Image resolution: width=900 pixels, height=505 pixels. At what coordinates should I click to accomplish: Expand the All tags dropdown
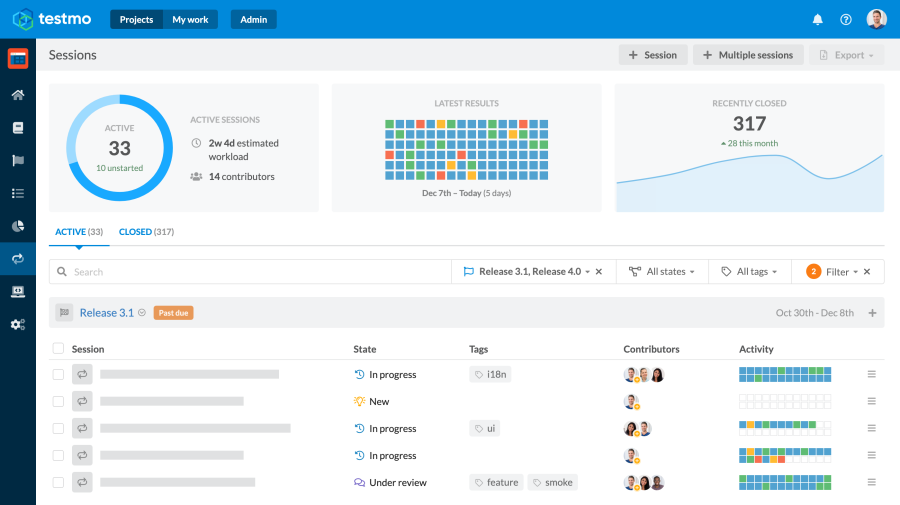[750, 271]
